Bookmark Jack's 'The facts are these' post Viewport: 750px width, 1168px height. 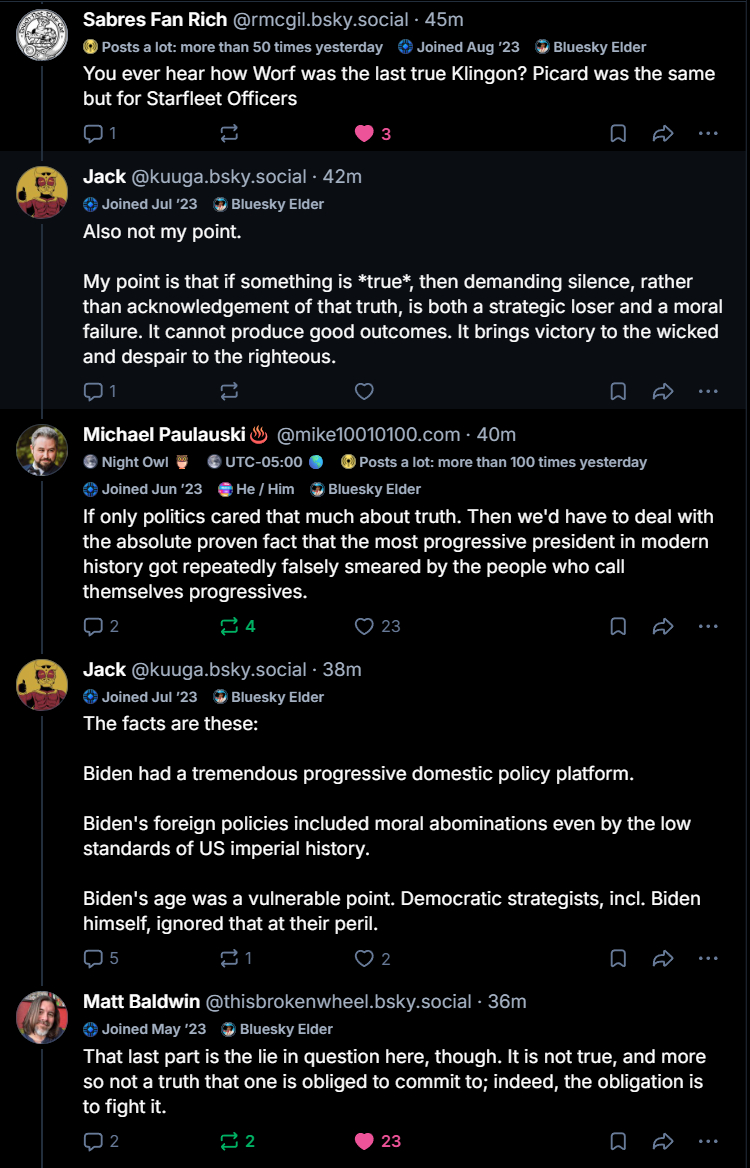618,958
